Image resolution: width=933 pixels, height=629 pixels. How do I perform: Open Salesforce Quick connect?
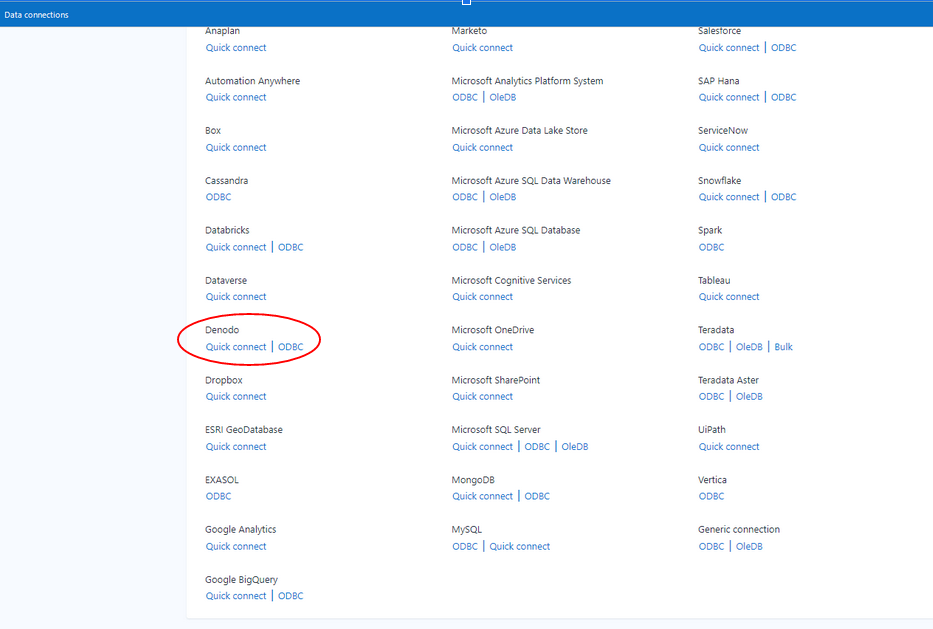click(729, 48)
